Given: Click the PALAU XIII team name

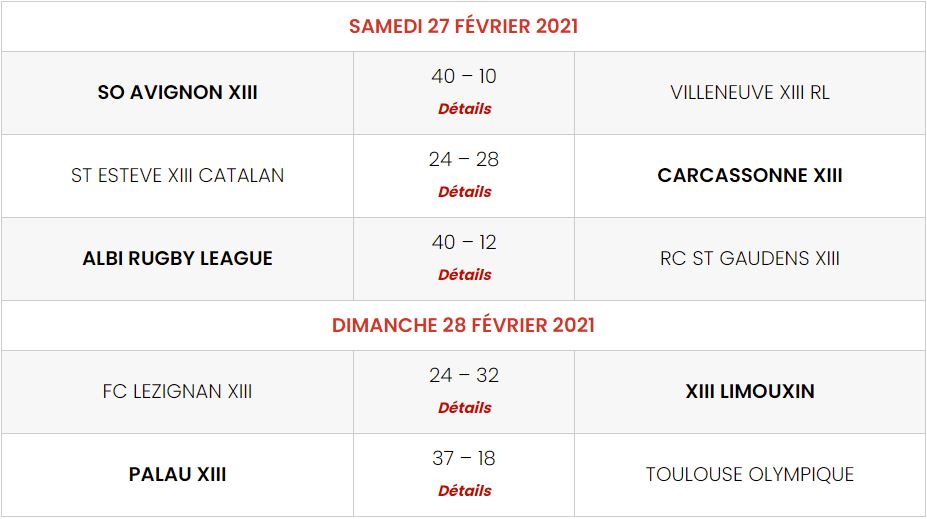Looking at the screenshot, I should tap(178, 475).
